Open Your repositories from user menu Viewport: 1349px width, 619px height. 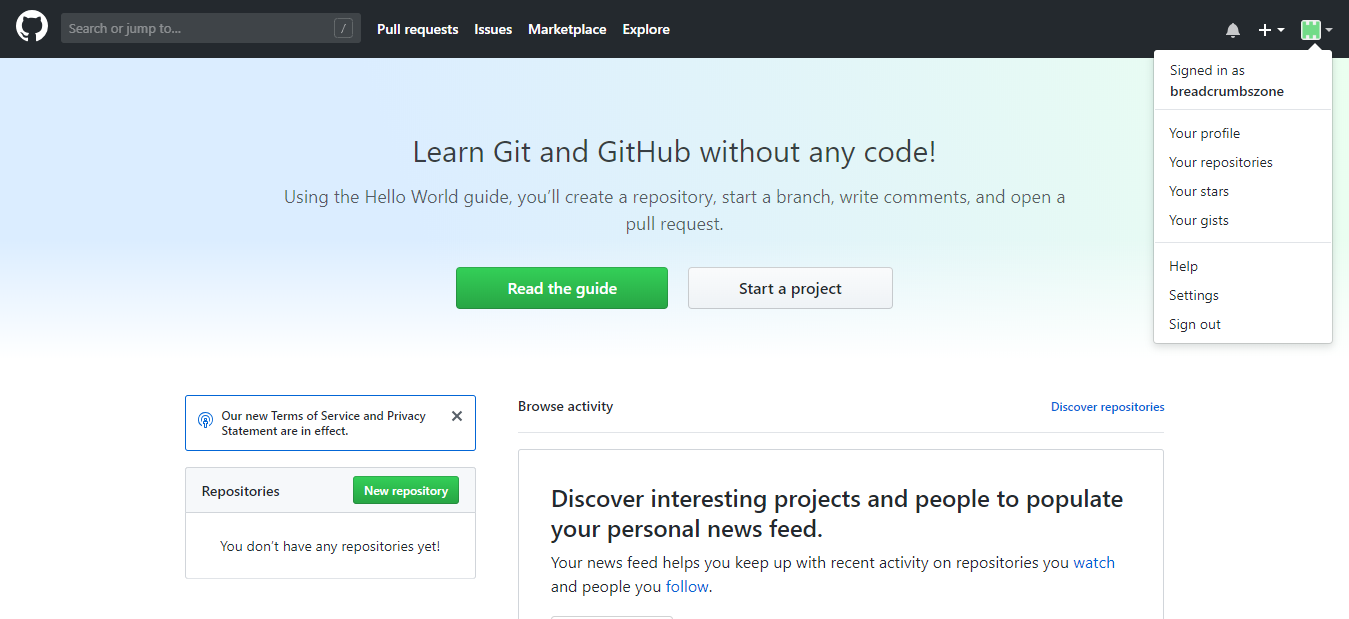(x=1220, y=161)
